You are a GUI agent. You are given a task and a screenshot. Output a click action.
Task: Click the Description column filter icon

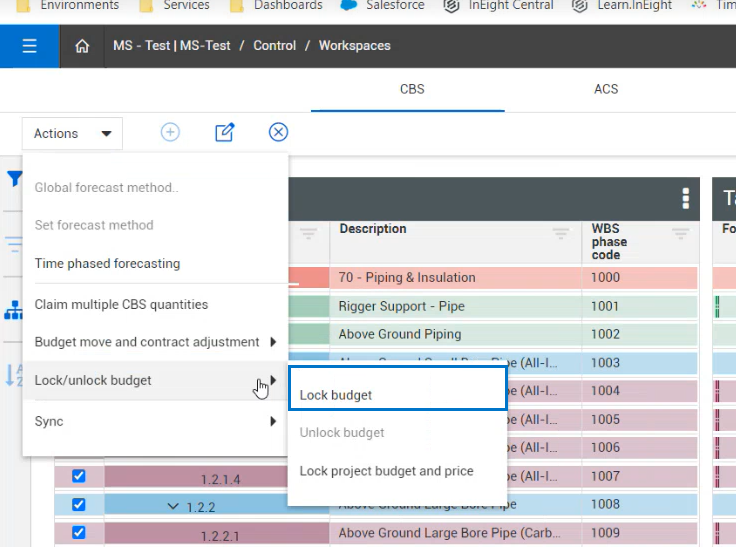point(561,233)
